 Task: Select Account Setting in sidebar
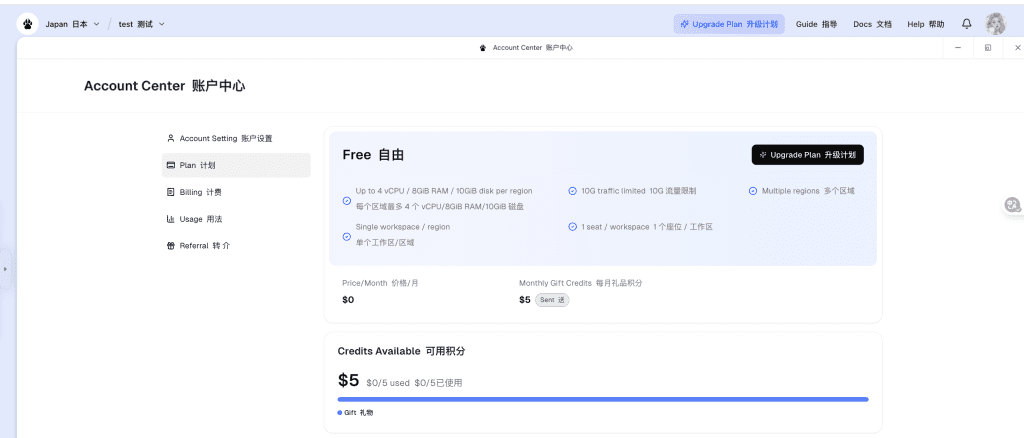236,138
